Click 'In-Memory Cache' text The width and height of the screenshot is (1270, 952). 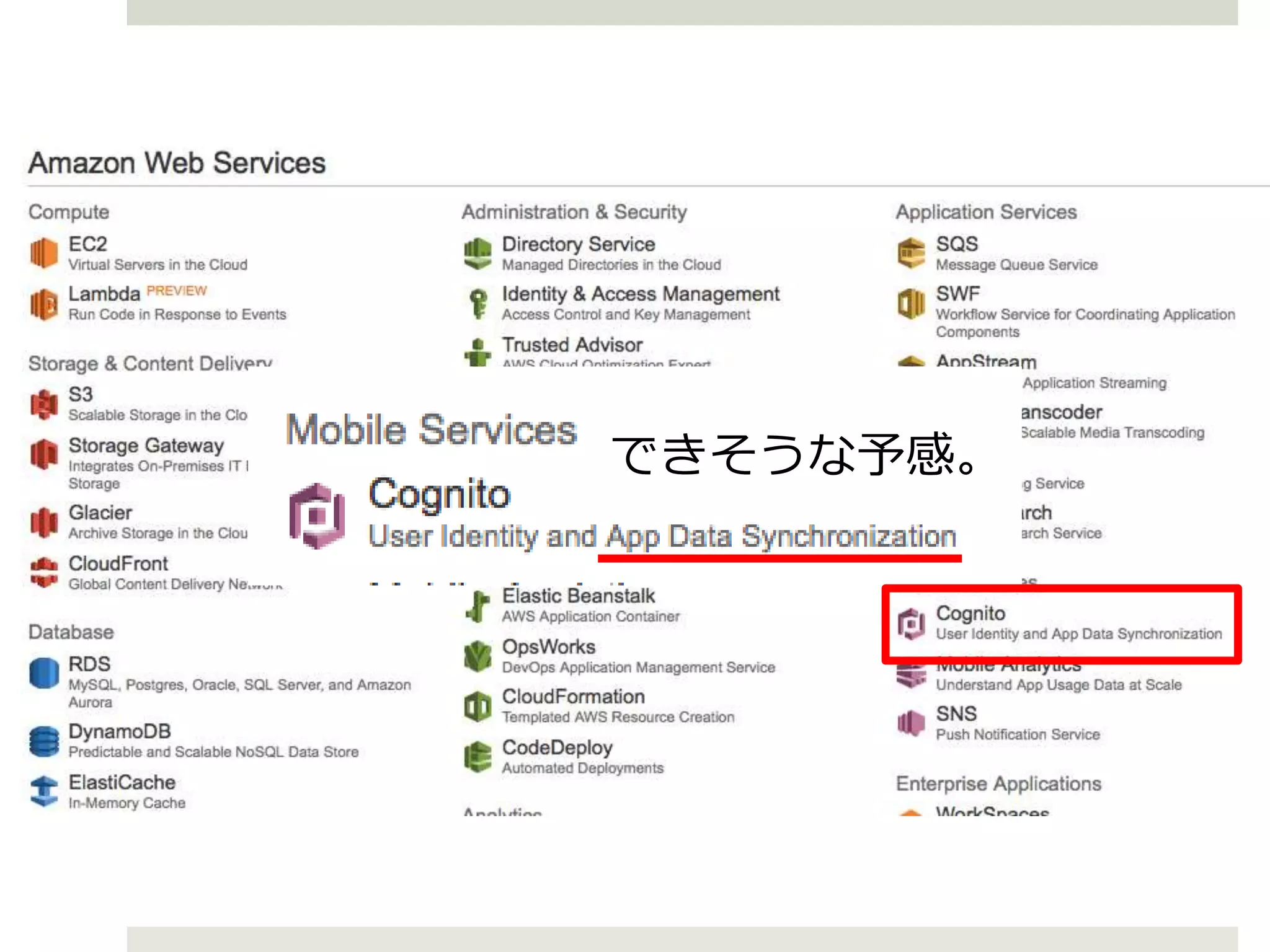coord(127,803)
